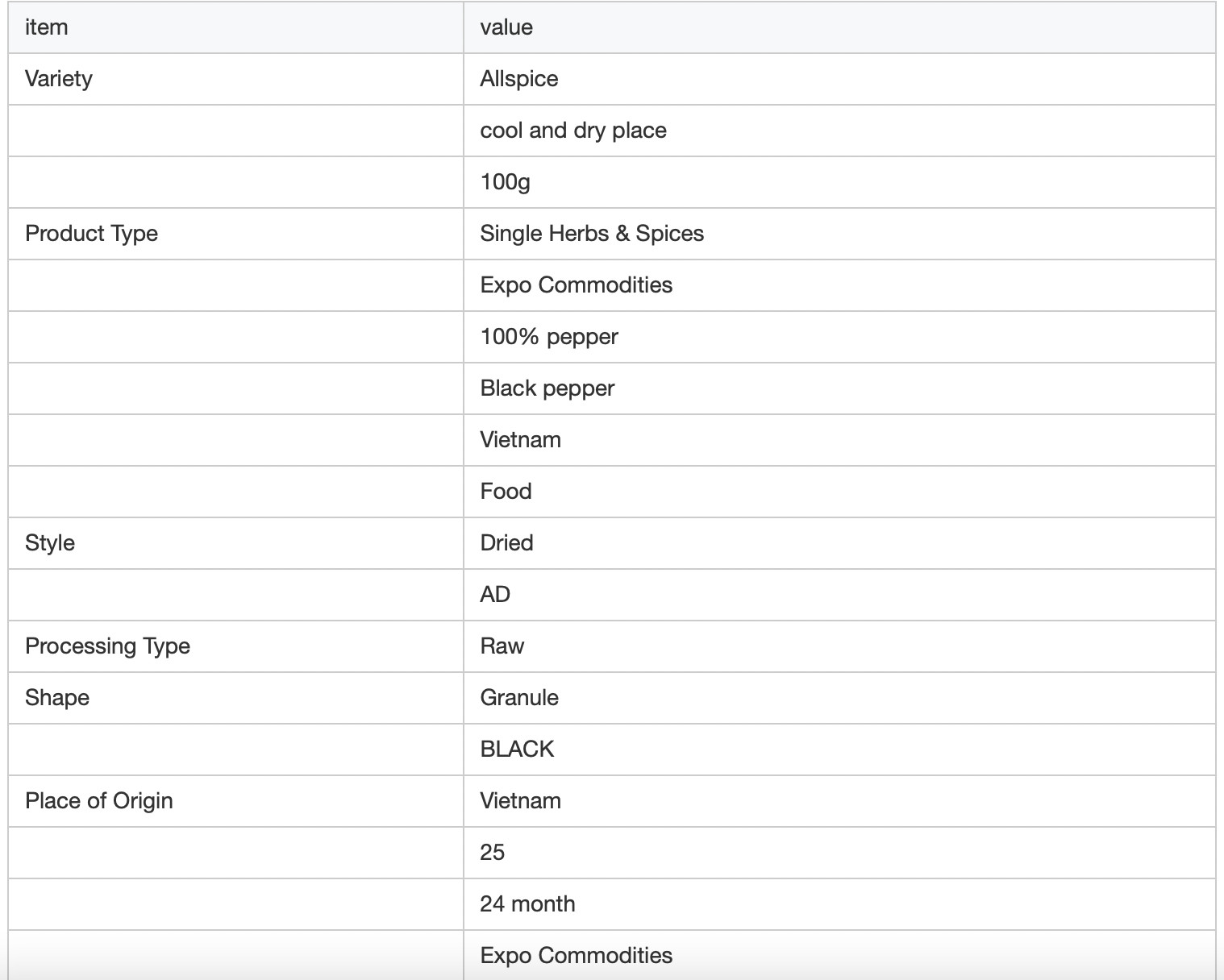Select the Product Type label

click(235, 234)
